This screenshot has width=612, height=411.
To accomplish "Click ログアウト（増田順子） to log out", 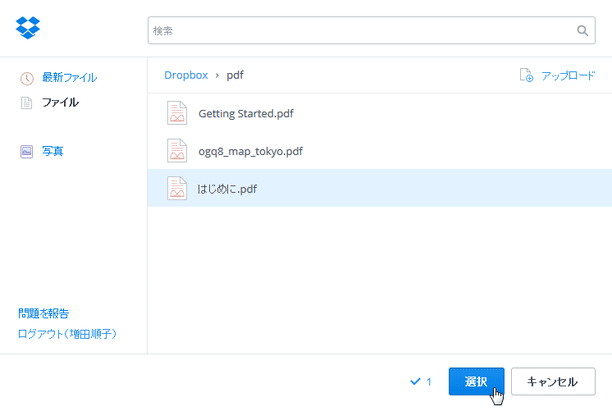I will point(67,334).
